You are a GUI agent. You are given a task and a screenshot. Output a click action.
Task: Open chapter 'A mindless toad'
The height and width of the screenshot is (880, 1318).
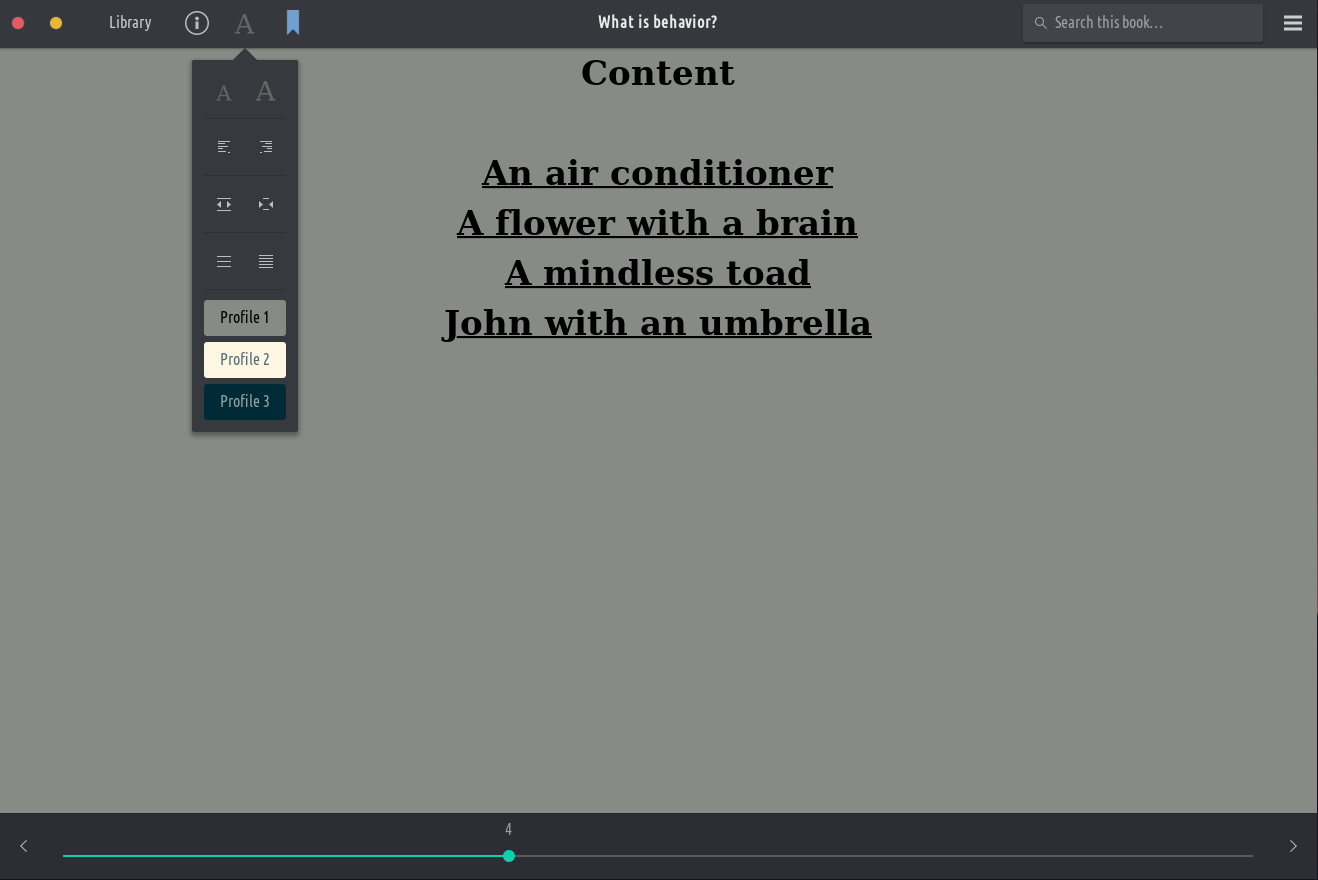tap(657, 273)
